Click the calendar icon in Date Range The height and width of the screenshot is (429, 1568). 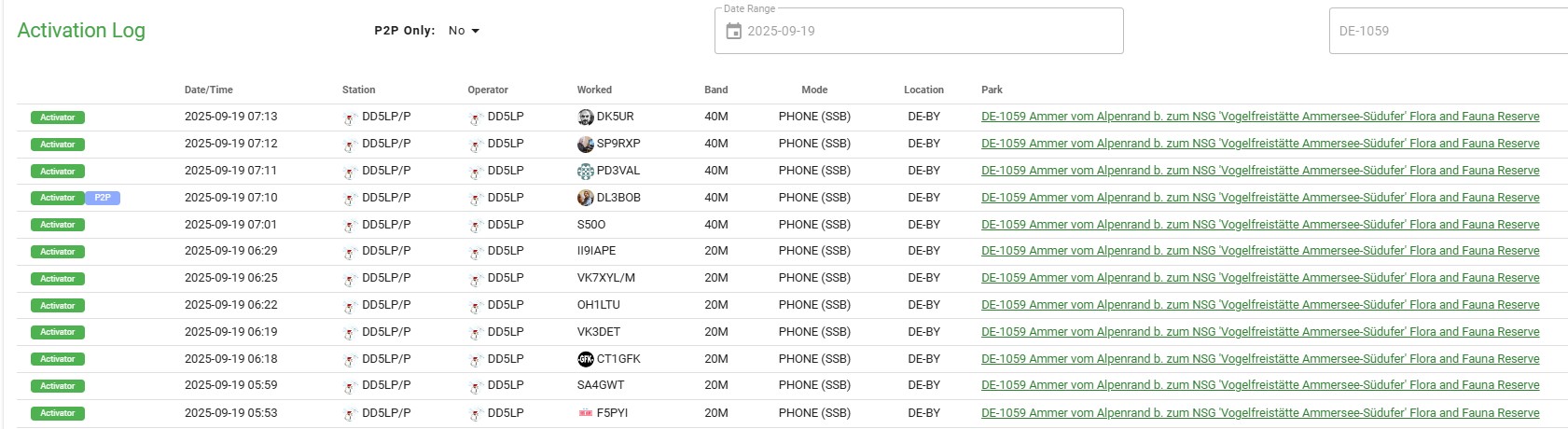pos(734,32)
